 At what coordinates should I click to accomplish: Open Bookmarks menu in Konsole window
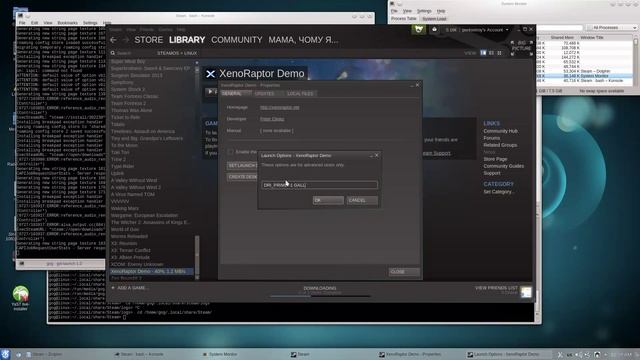(67, 23)
